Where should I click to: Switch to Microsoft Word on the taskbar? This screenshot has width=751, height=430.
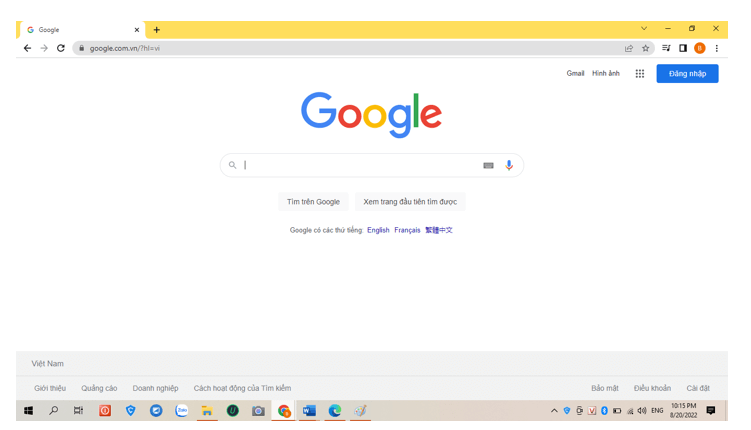[309, 411]
